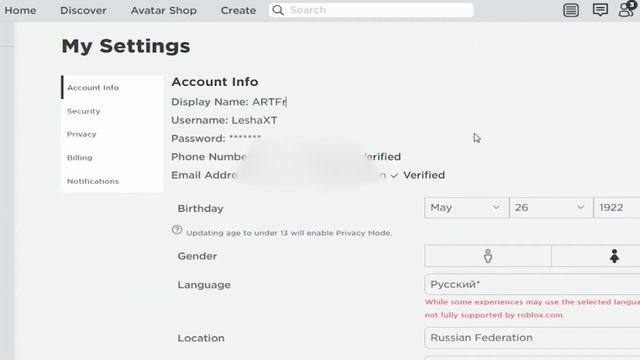This screenshot has width=640, height=360.
Task: Click the birthday help question icon
Action: pyautogui.click(x=177, y=230)
